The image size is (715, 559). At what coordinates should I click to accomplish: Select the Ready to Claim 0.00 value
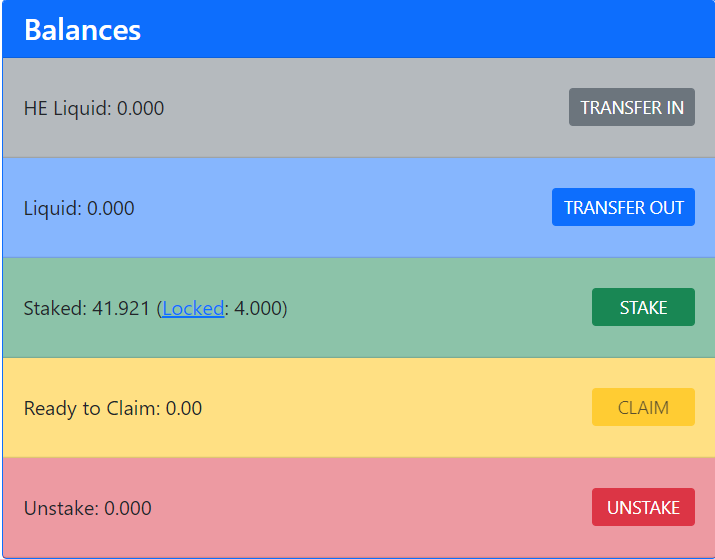(184, 409)
